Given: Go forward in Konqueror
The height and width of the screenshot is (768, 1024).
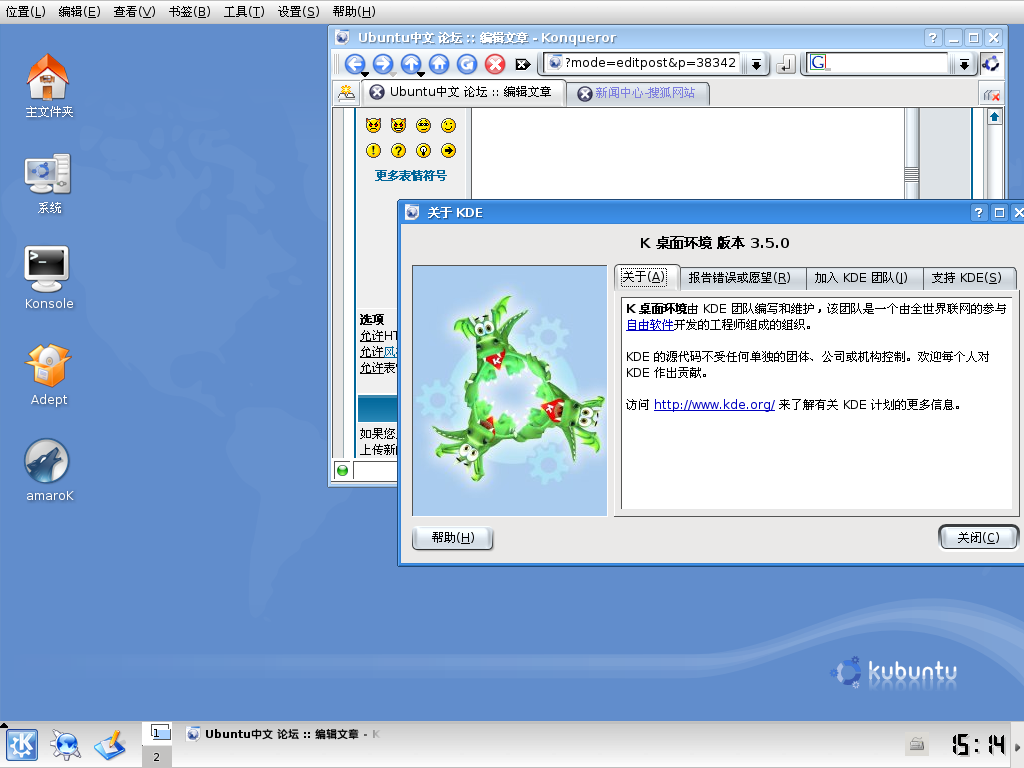Looking at the screenshot, I should pyautogui.click(x=383, y=63).
